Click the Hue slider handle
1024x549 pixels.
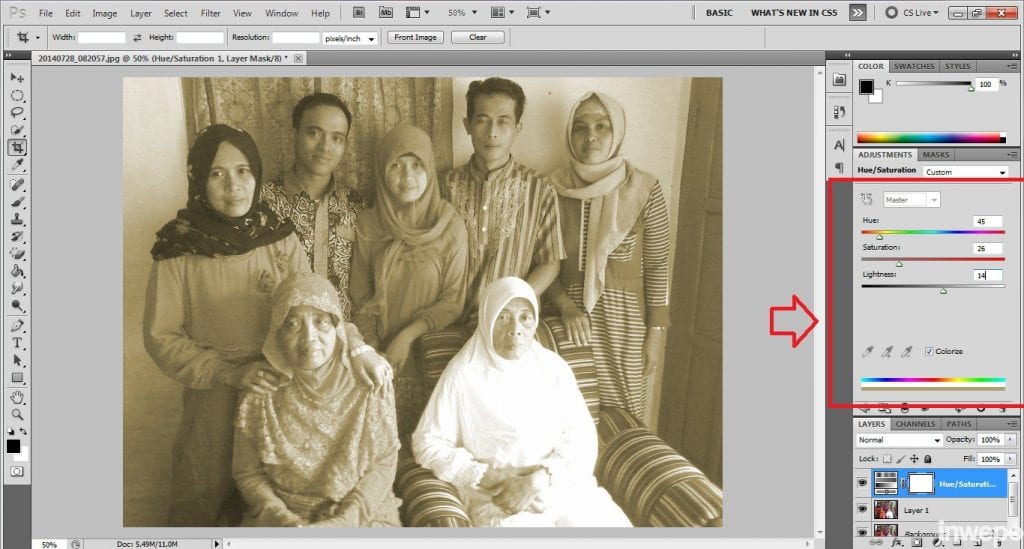[879, 237]
